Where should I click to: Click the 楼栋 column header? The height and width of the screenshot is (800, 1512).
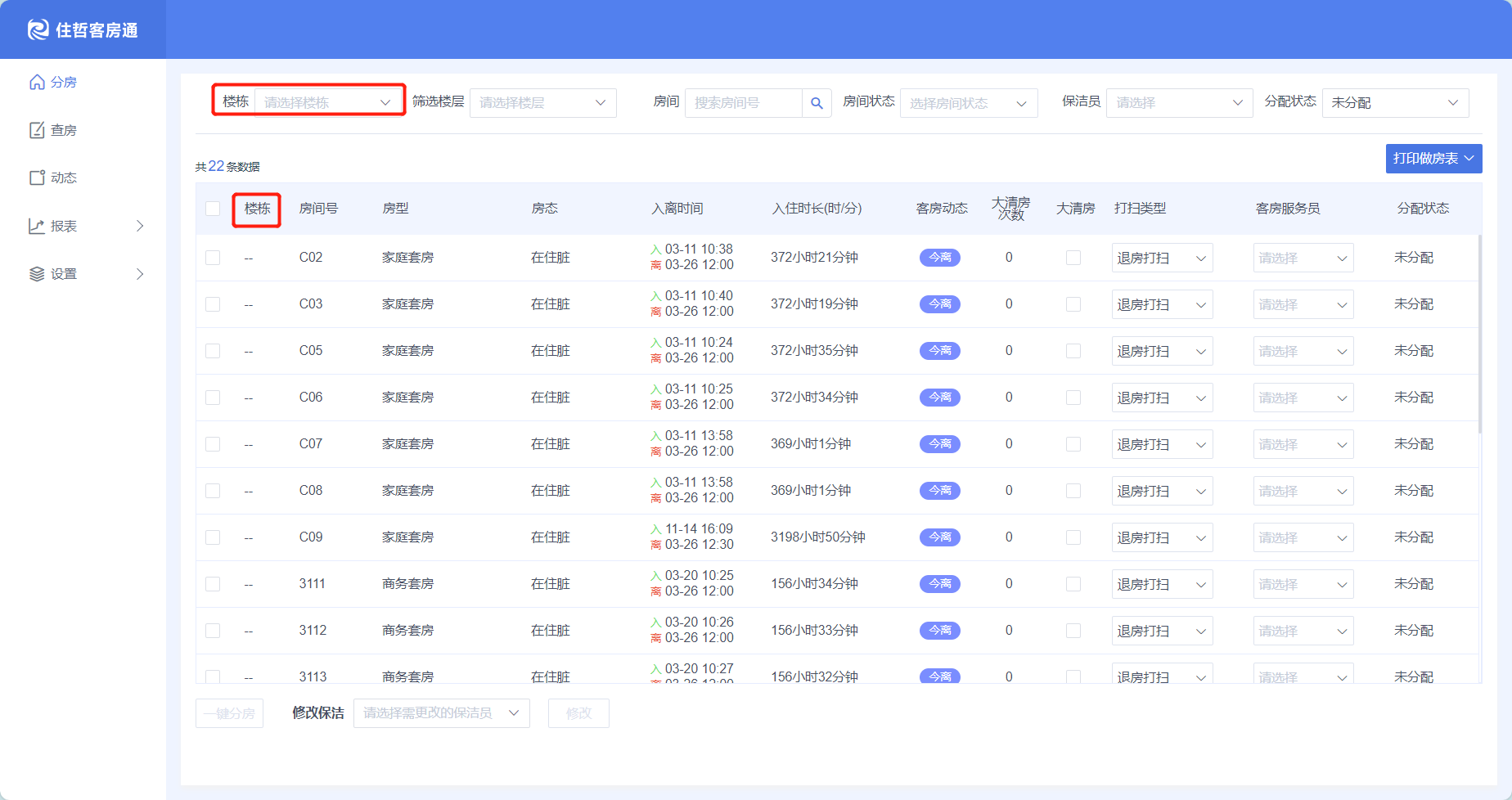[257, 209]
